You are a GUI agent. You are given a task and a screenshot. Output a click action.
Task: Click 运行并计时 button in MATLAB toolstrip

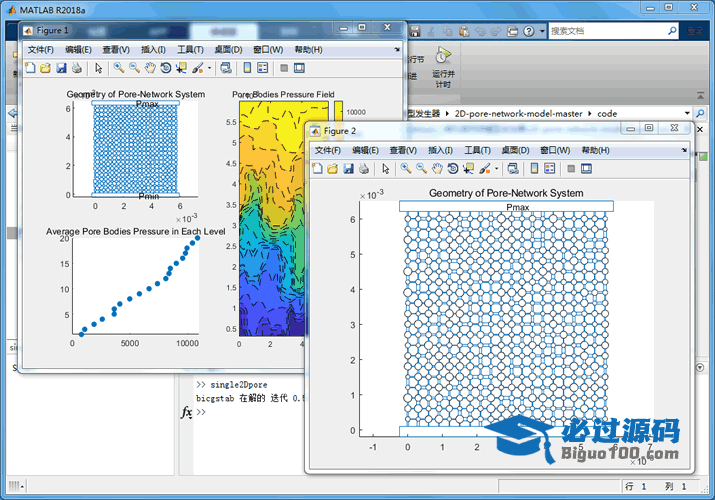coord(443,67)
